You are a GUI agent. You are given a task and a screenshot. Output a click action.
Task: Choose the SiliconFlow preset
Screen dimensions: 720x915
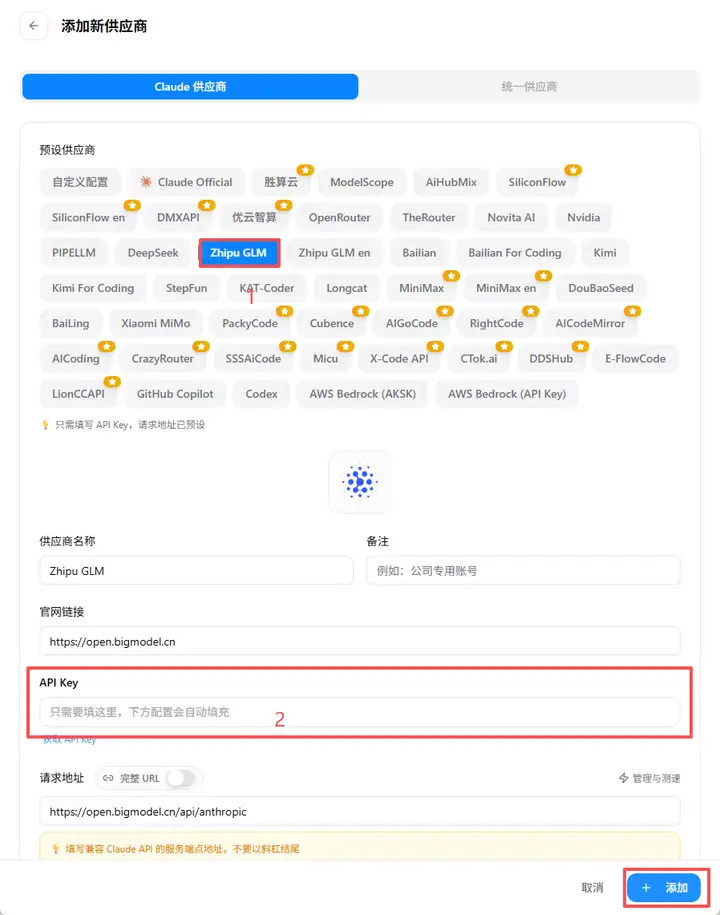tap(537, 182)
